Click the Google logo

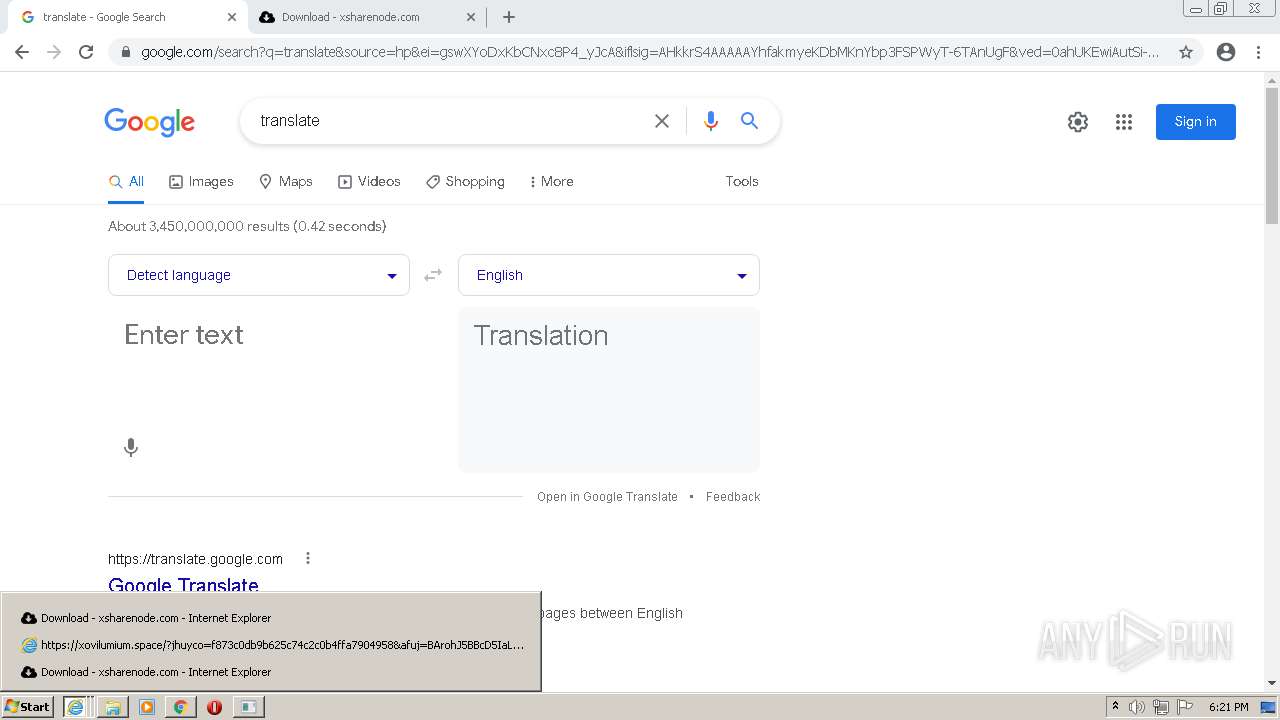click(x=149, y=122)
